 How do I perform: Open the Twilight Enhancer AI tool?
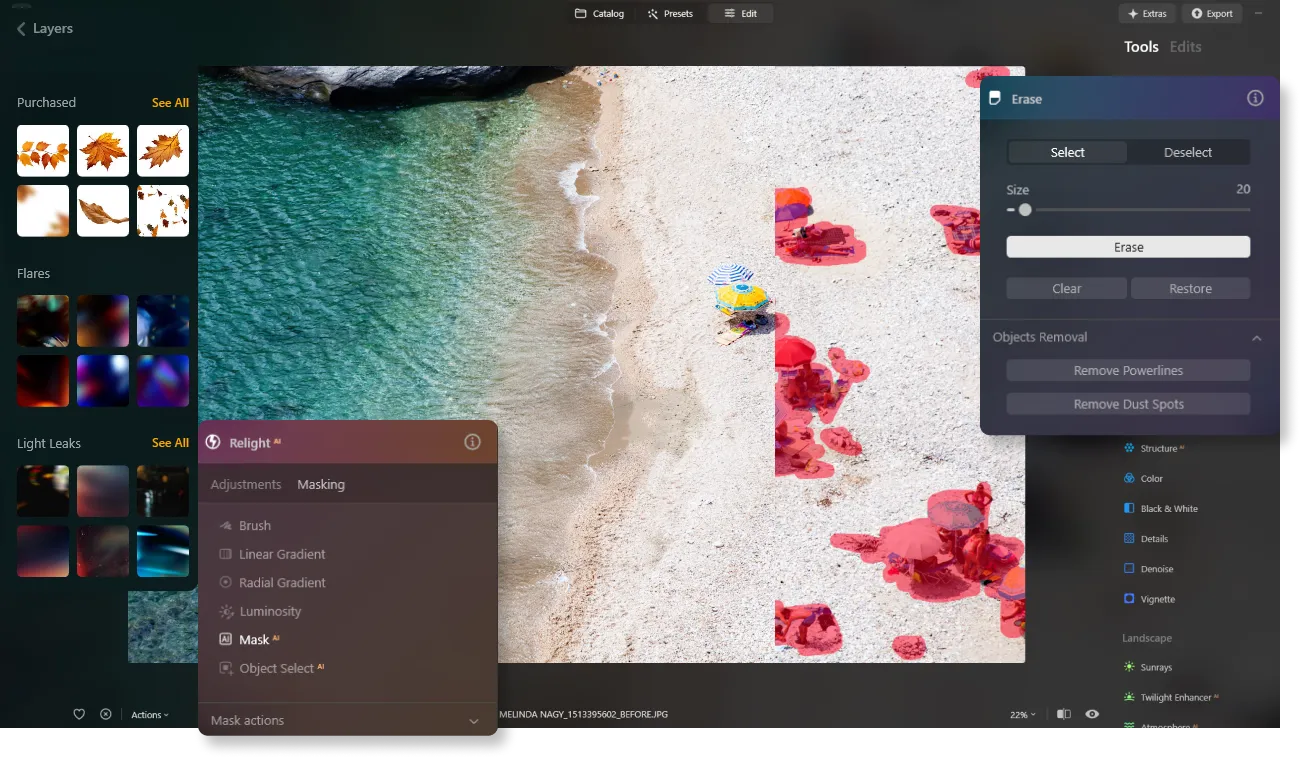point(1171,697)
